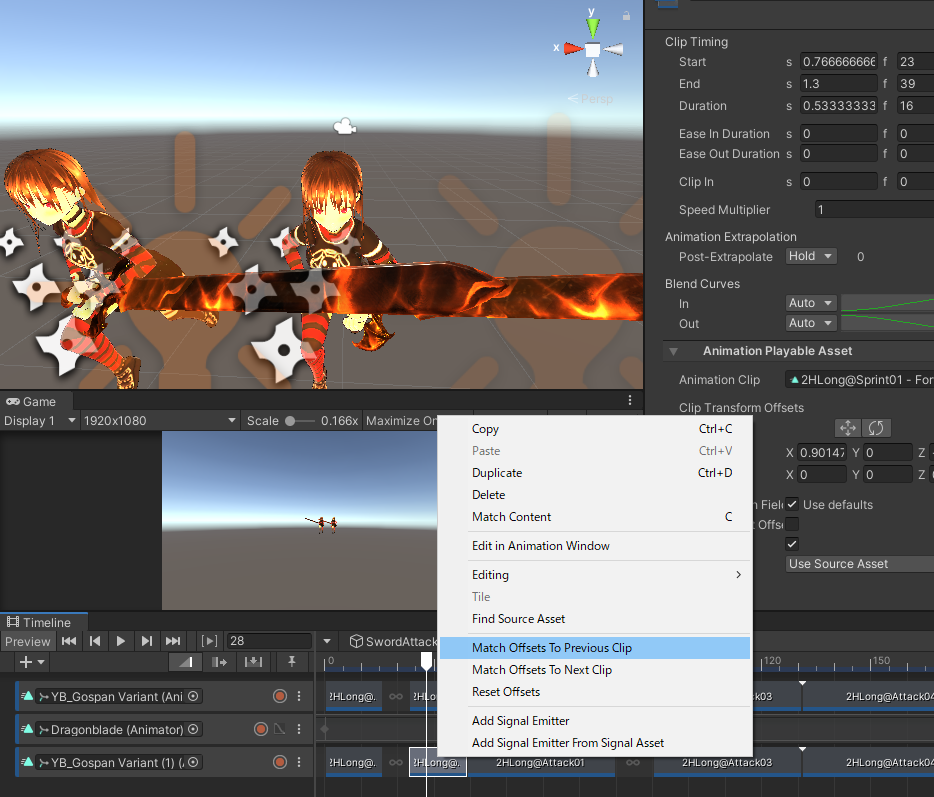
Task: Open object picker for first YB_Gospan Variant binding
Action: pos(193,696)
